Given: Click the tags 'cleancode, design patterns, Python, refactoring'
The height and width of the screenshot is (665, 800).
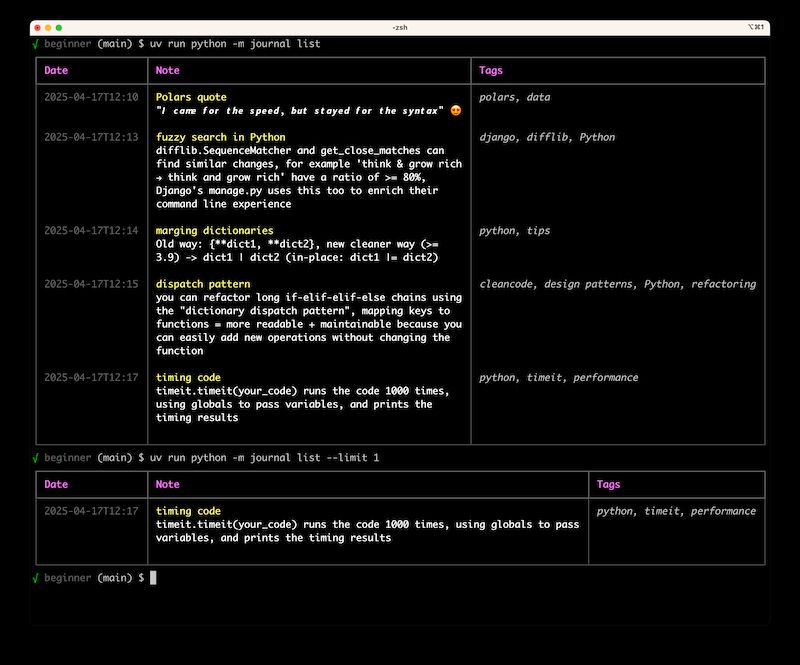Looking at the screenshot, I should (617, 284).
